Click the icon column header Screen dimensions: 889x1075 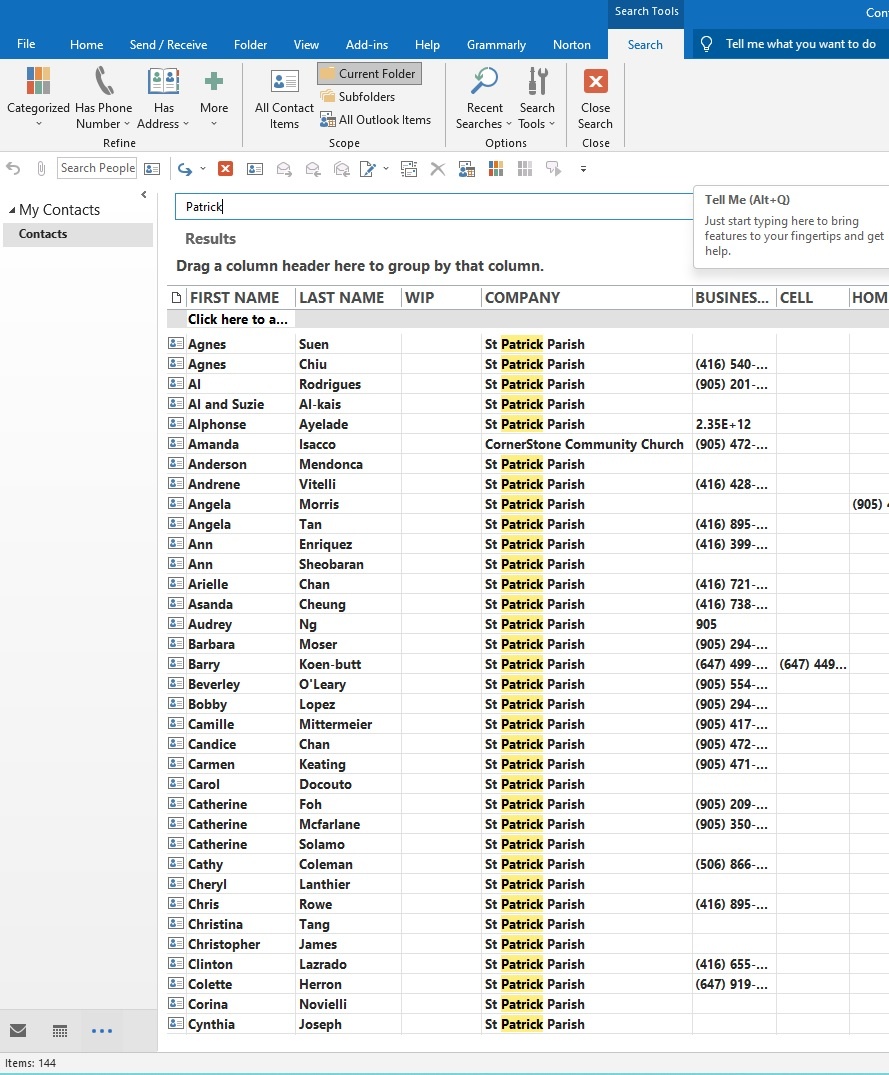click(176, 298)
